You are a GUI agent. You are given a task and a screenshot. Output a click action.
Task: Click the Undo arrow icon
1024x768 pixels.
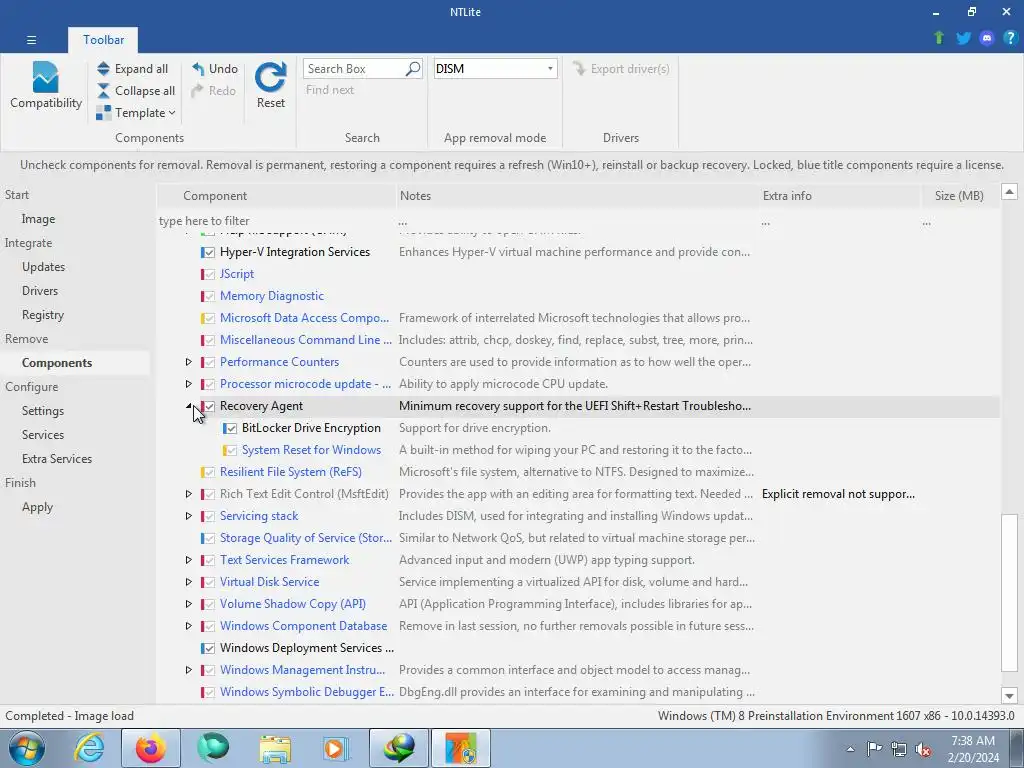pyautogui.click(x=198, y=69)
